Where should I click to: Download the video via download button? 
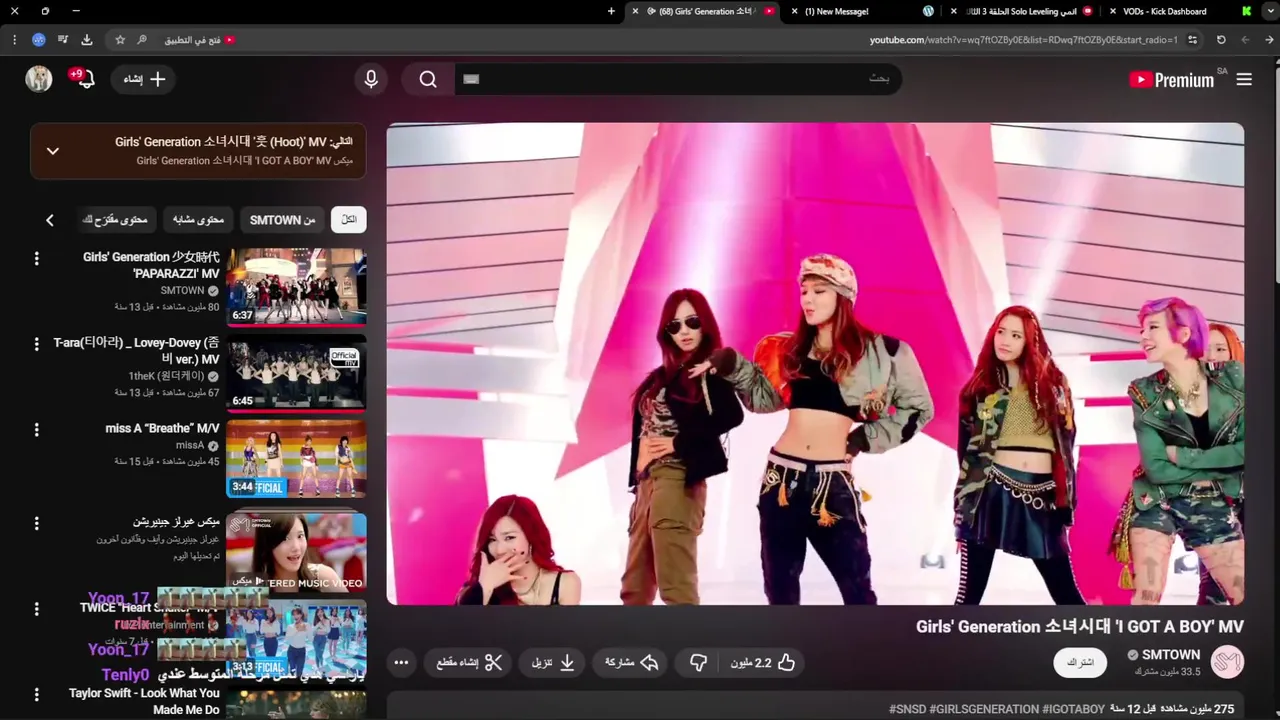[553, 662]
